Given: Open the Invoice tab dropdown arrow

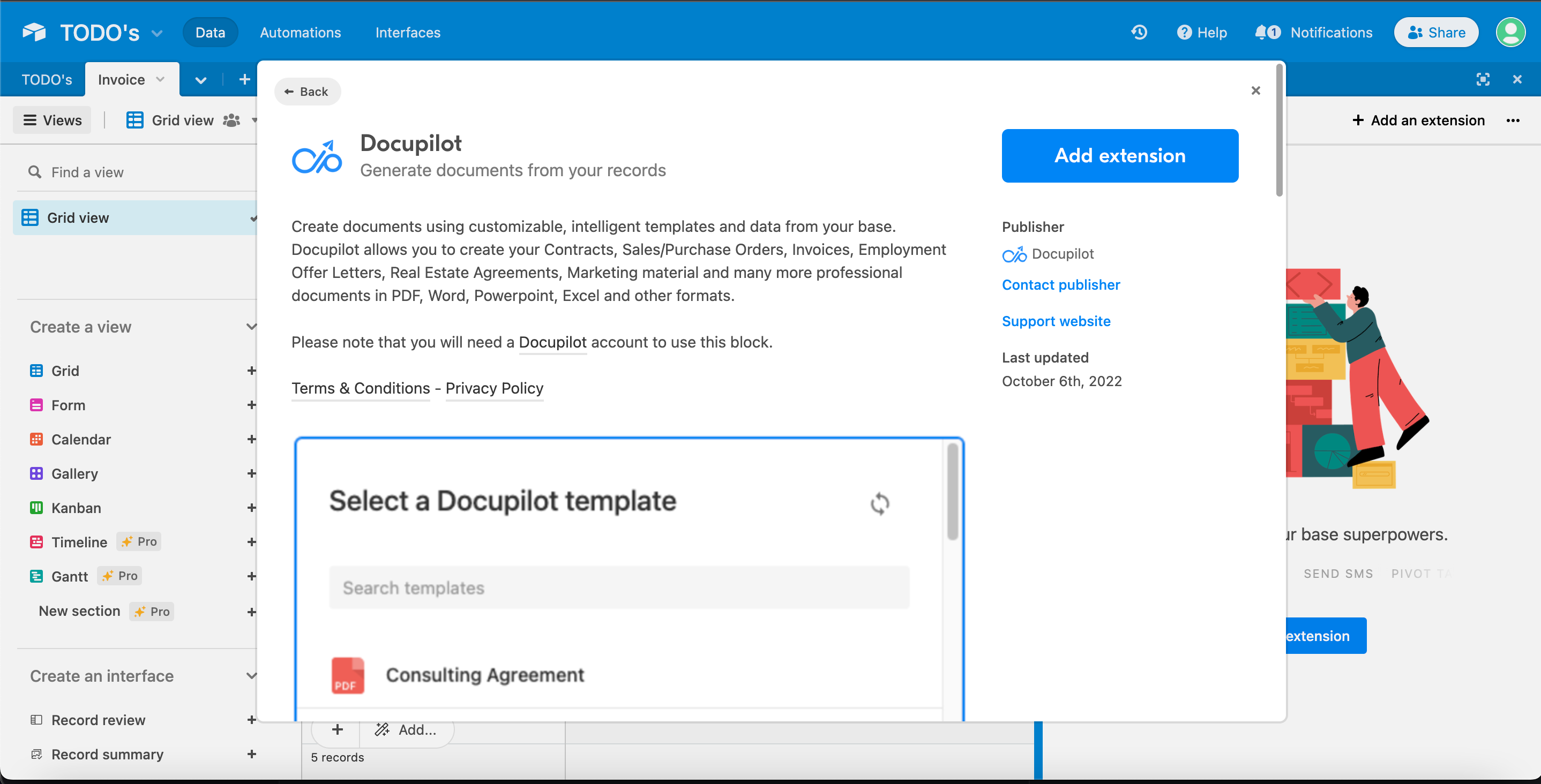Looking at the screenshot, I should (160, 79).
